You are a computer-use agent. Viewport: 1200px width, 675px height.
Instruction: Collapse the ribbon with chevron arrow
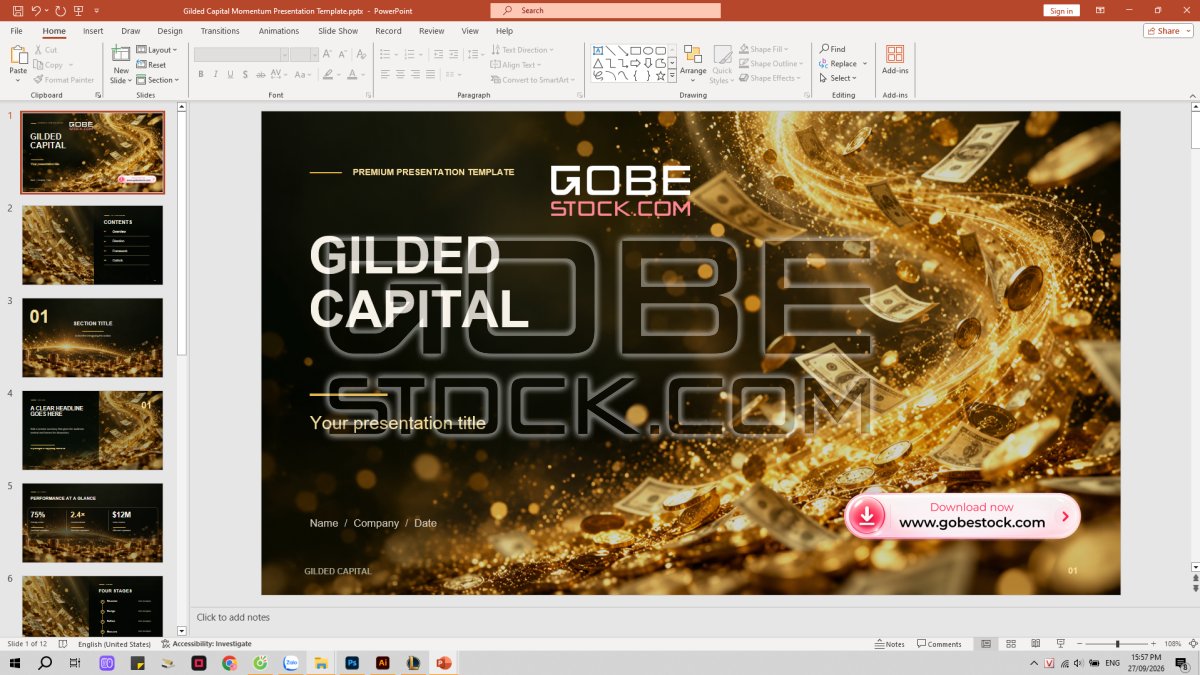(1192, 95)
